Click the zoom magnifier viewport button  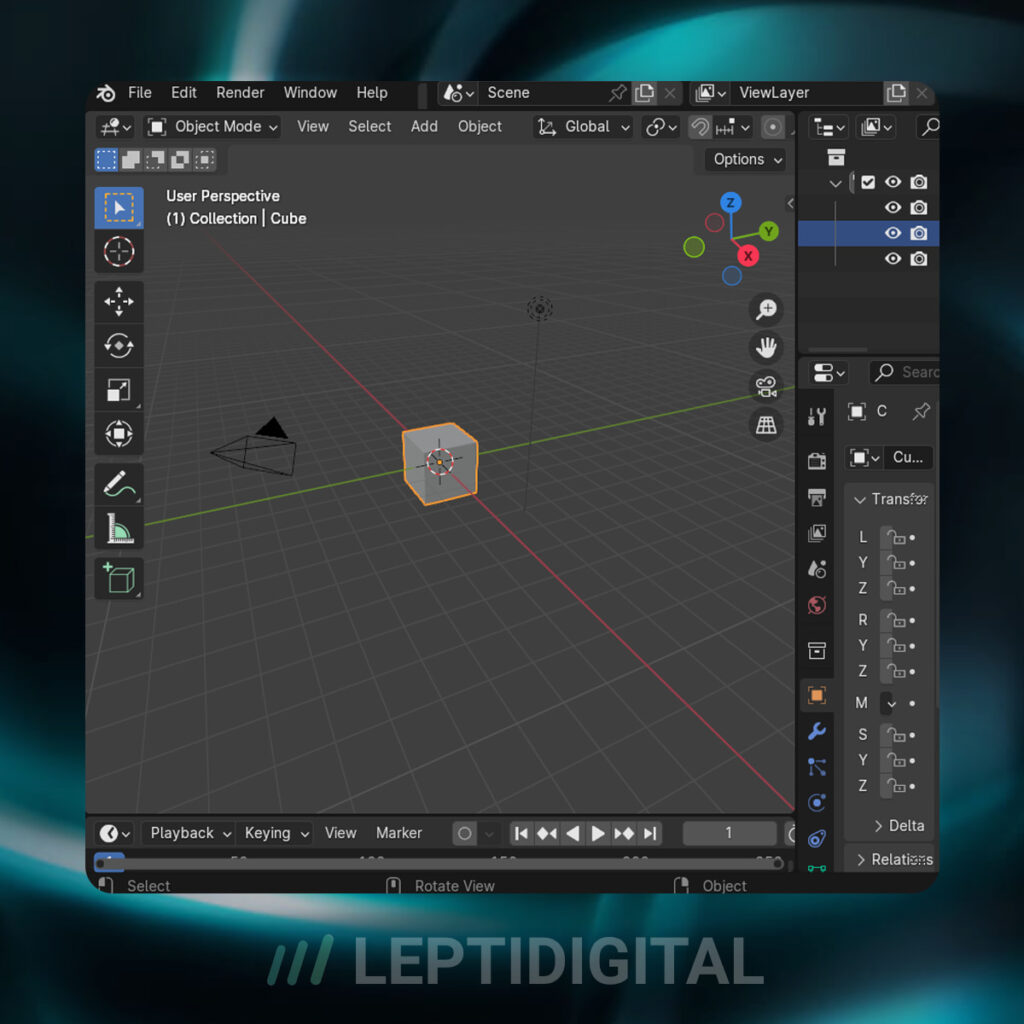tap(766, 309)
